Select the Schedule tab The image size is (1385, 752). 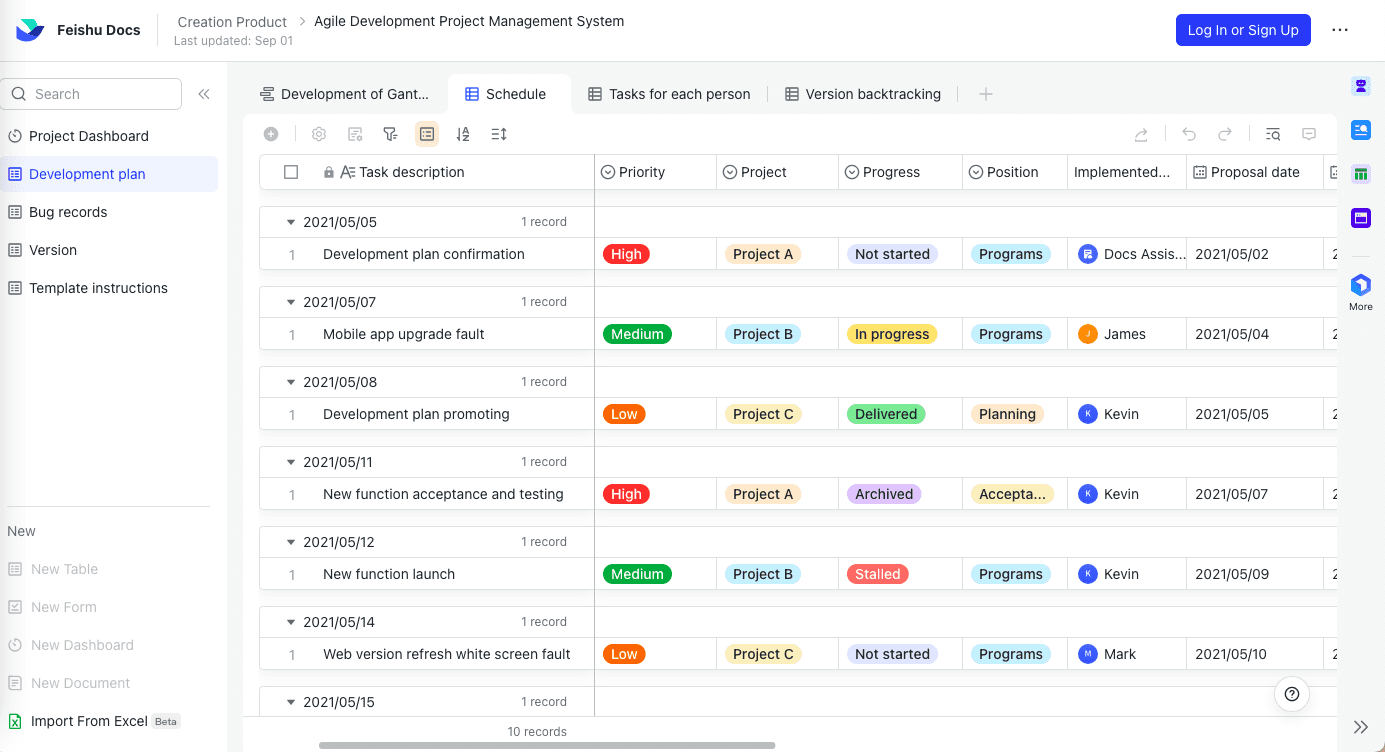click(509, 94)
